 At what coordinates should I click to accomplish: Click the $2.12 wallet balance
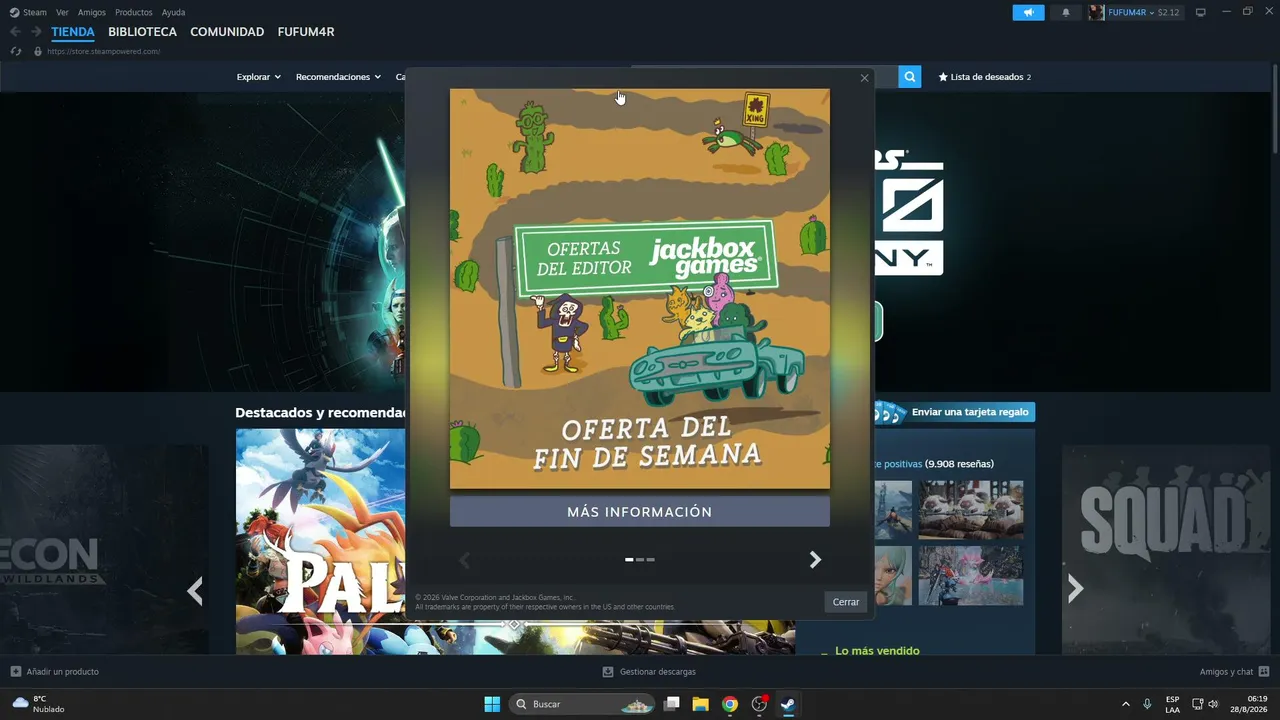[x=1169, y=12]
